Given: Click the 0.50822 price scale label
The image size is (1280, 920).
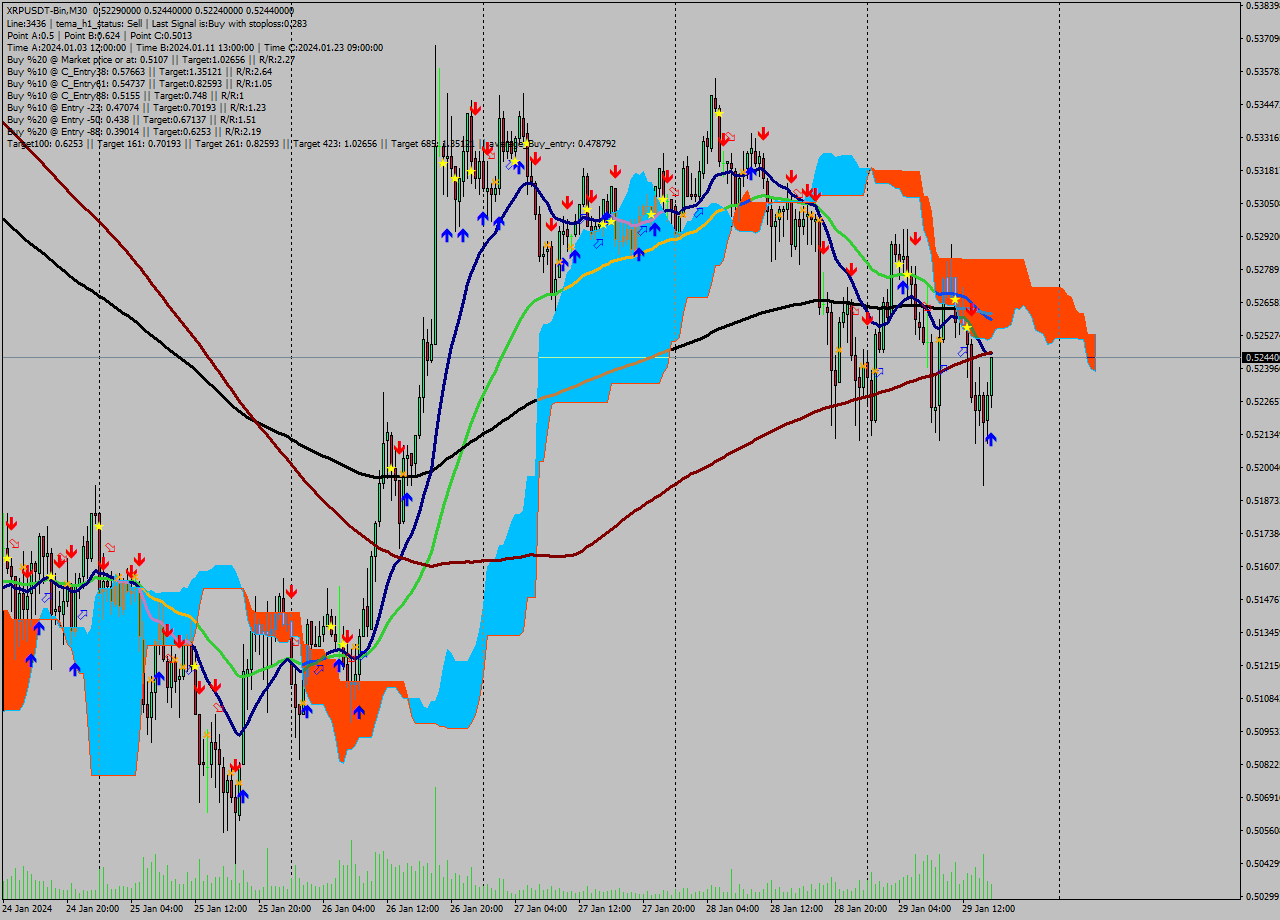Looking at the screenshot, I should point(1262,765).
